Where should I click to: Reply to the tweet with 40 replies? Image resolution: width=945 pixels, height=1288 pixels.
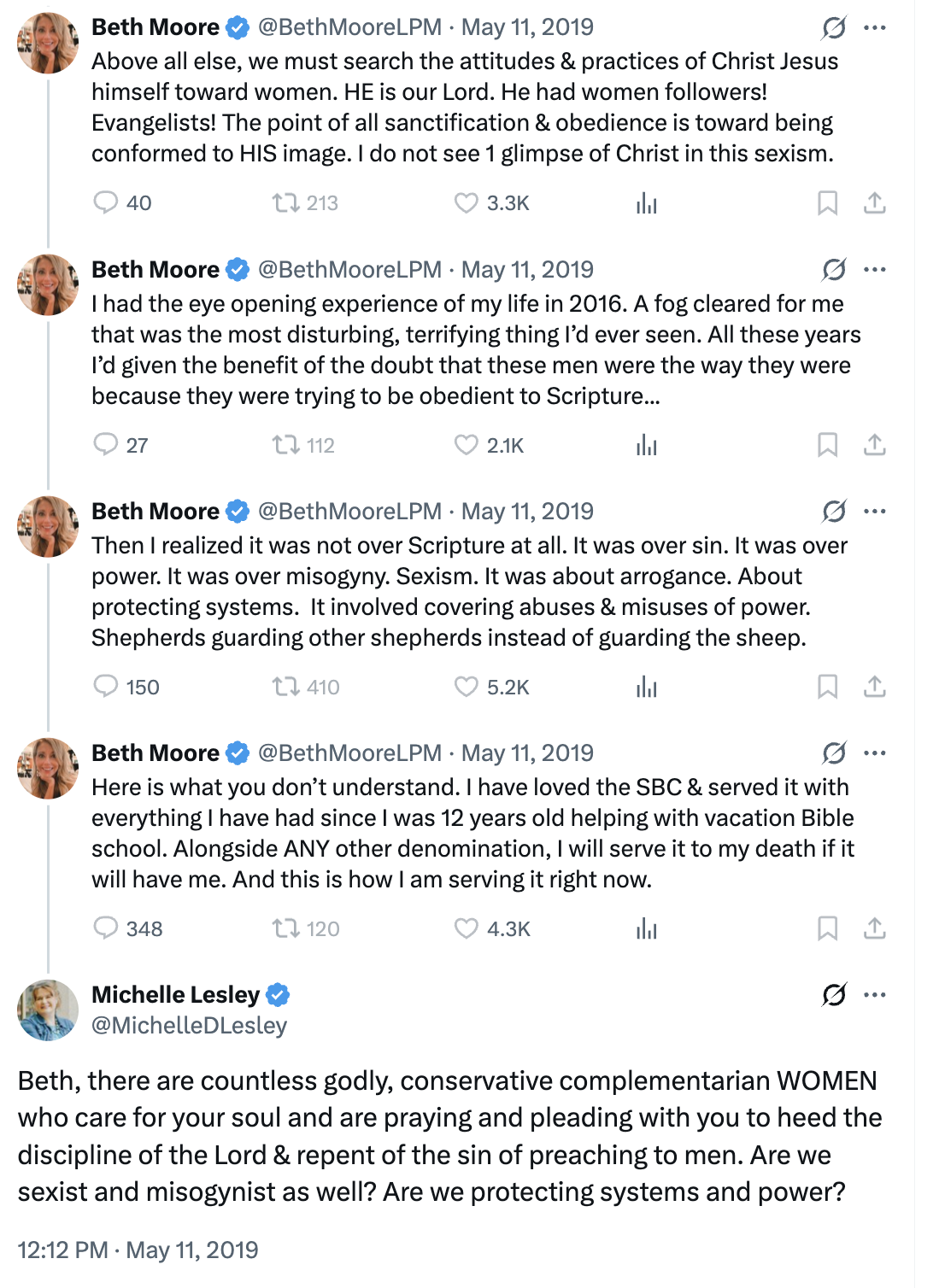(105, 202)
